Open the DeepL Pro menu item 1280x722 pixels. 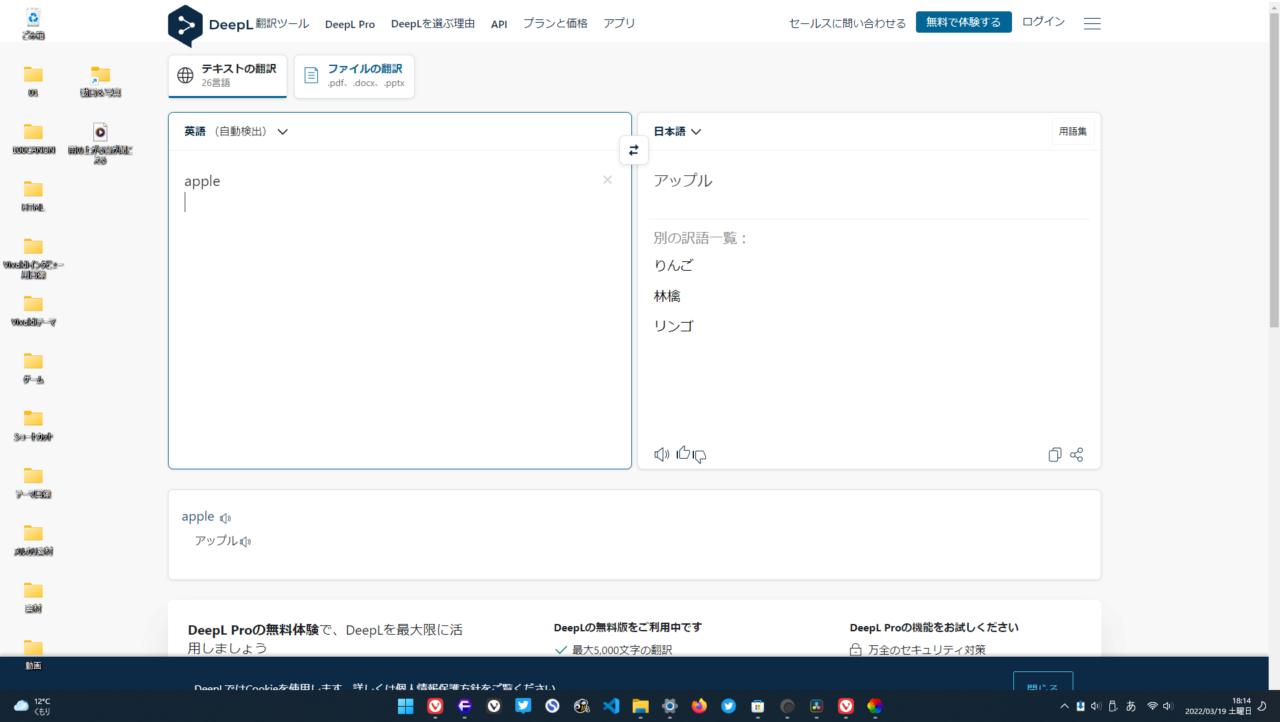(350, 24)
